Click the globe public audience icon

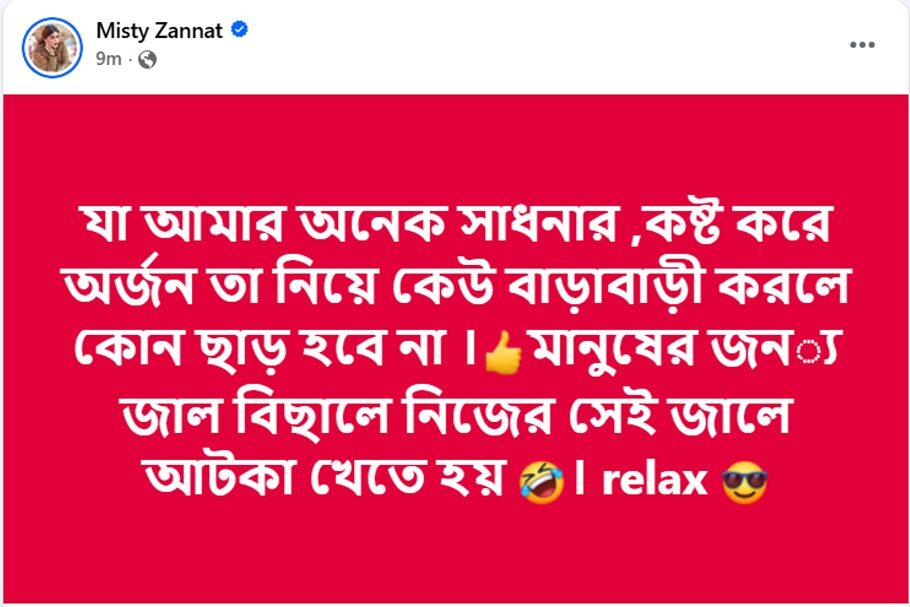pos(147,59)
